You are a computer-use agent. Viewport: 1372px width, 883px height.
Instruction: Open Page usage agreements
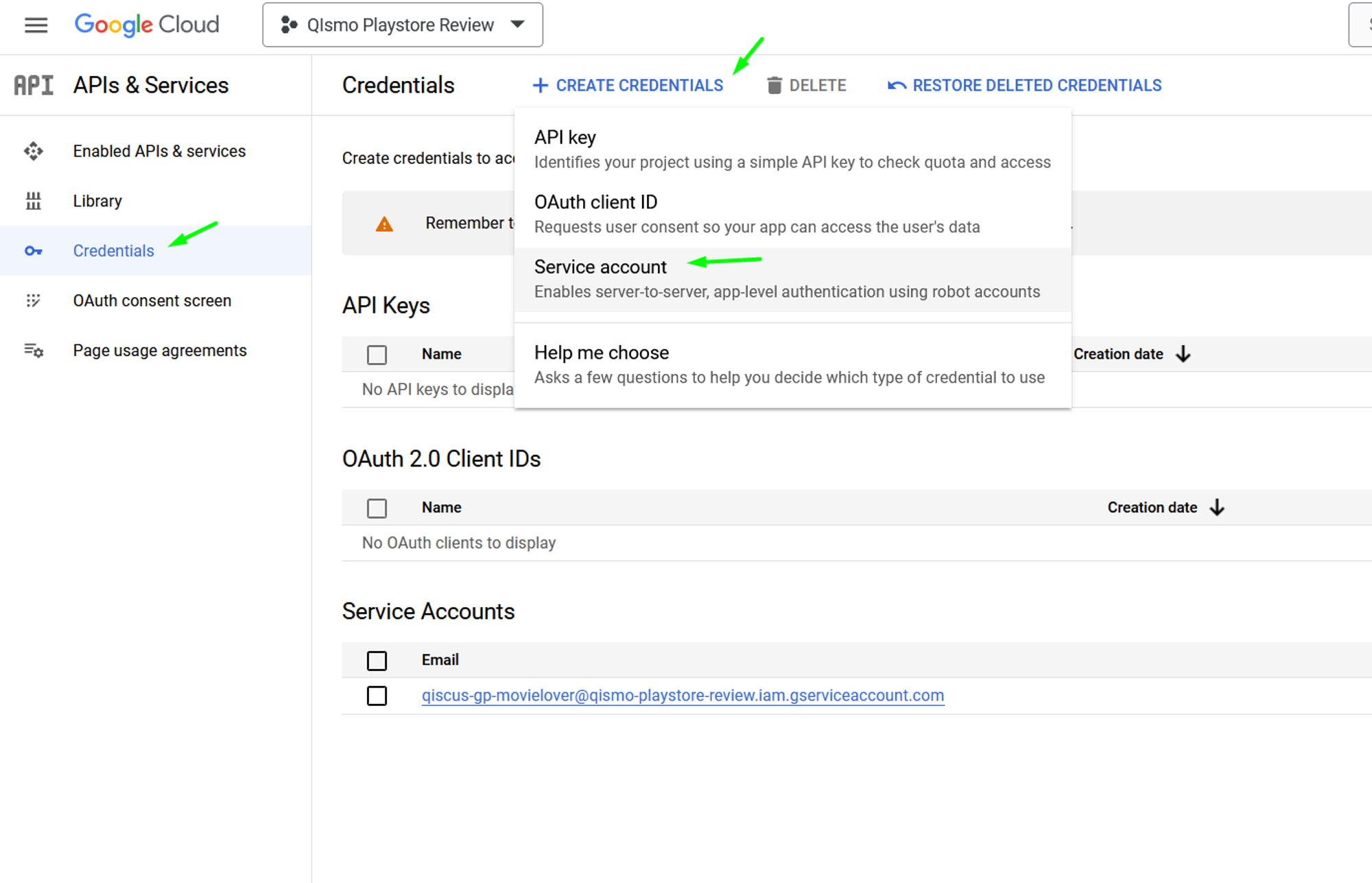coord(160,351)
